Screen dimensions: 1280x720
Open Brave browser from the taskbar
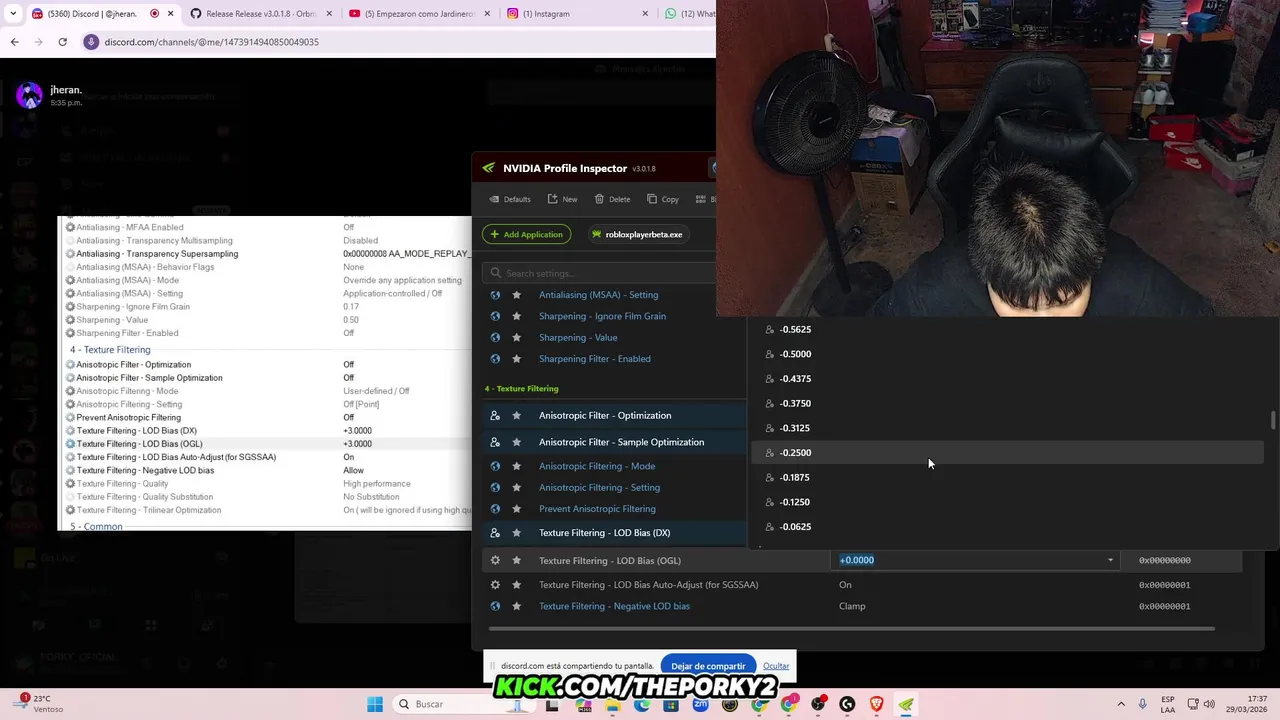click(877, 704)
